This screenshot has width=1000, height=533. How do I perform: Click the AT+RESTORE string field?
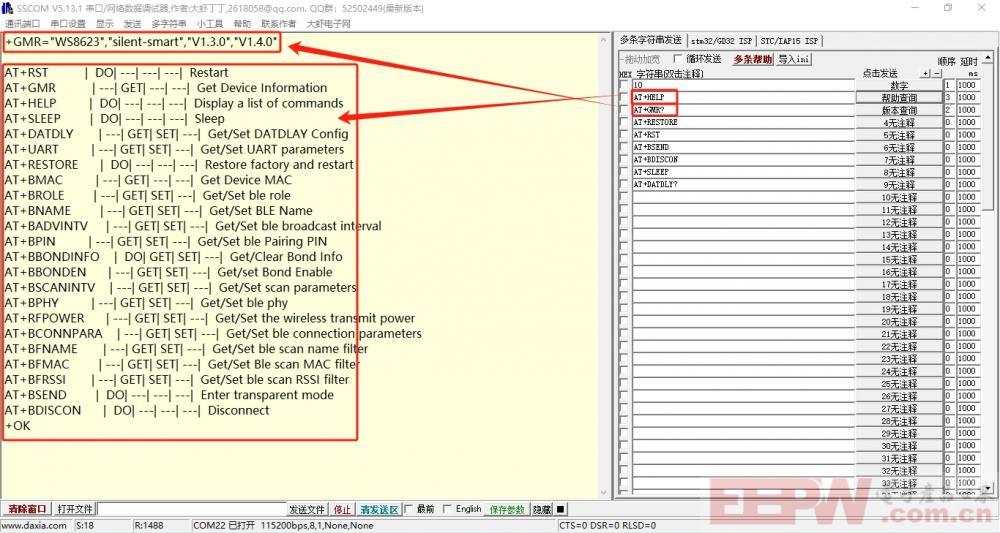pyautogui.click(x=743, y=122)
